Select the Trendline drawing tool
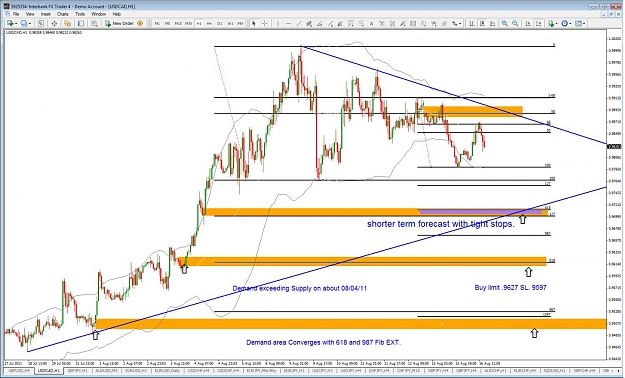625x378 pixels. [x=299, y=24]
